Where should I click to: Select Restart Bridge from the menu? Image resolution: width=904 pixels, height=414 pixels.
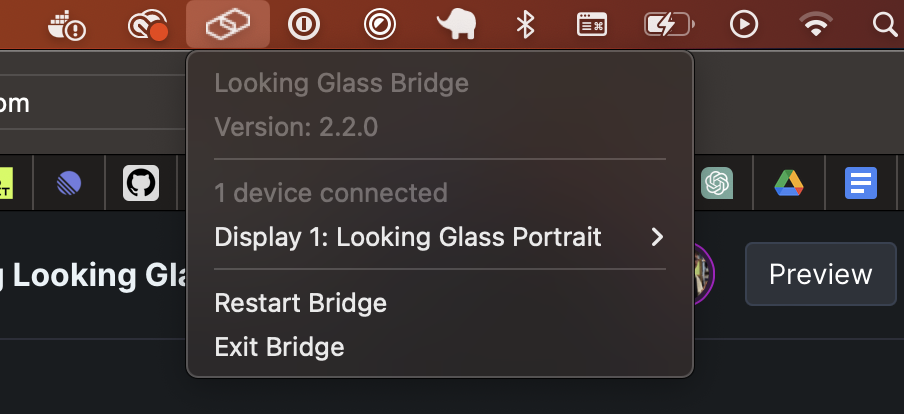(x=301, y=302)
